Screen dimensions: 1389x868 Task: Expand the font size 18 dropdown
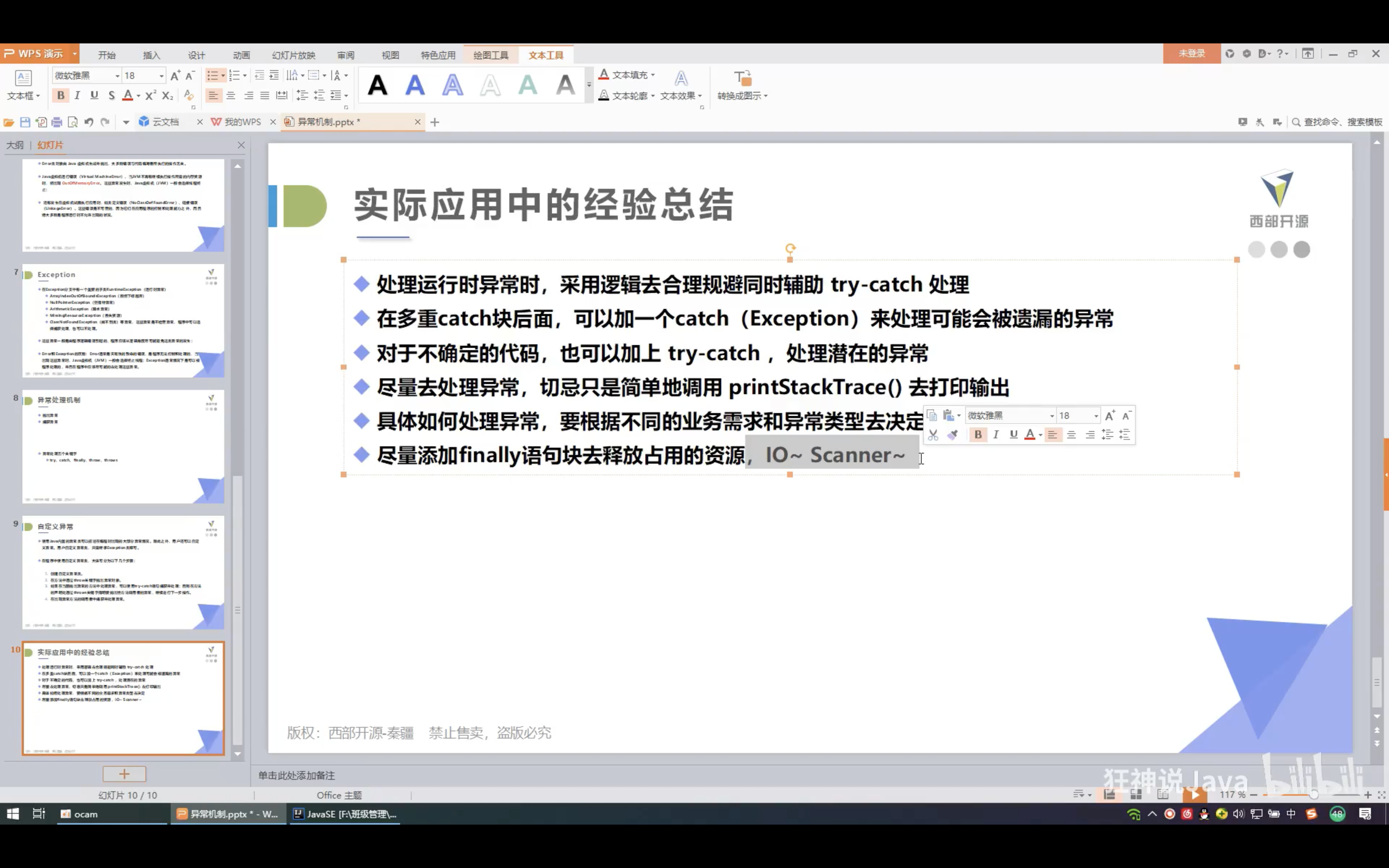tap(161, 76)
